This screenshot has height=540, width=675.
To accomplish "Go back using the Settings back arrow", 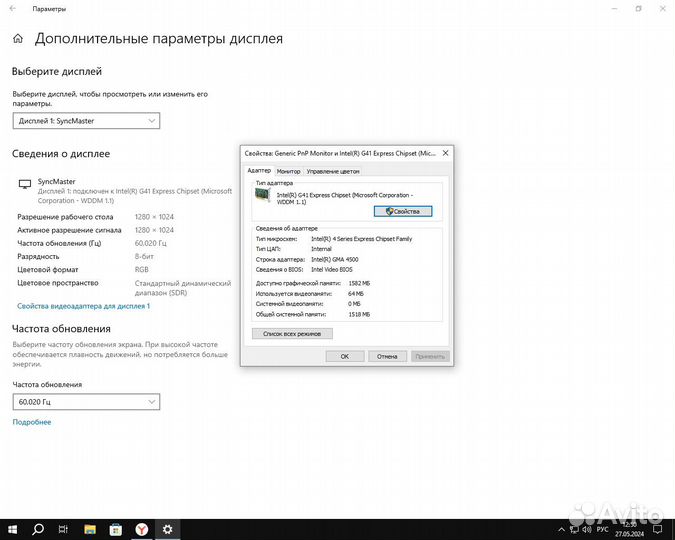I will (x=12, y=9).
